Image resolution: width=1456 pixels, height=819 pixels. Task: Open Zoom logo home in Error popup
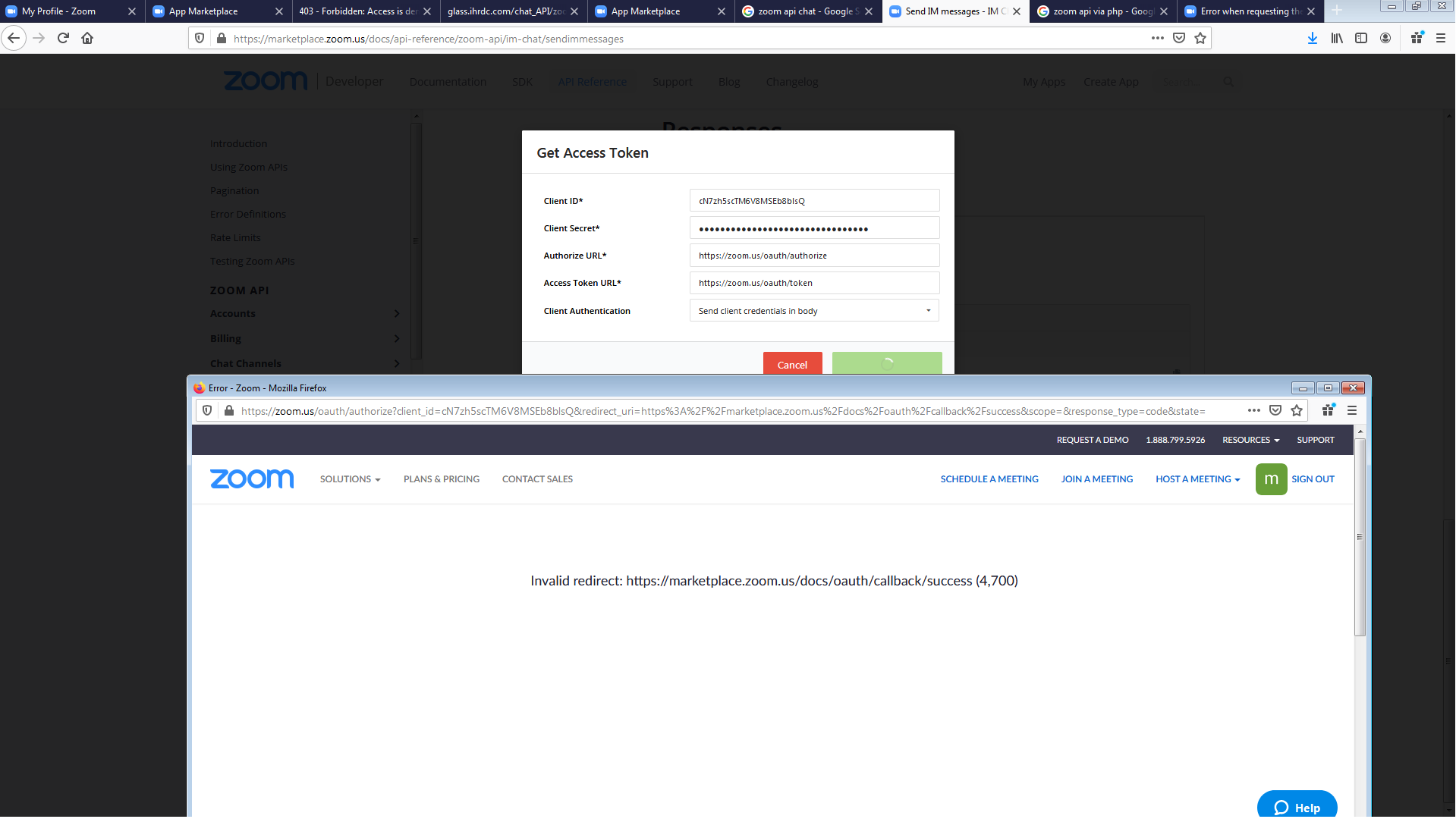click(252, 479)
